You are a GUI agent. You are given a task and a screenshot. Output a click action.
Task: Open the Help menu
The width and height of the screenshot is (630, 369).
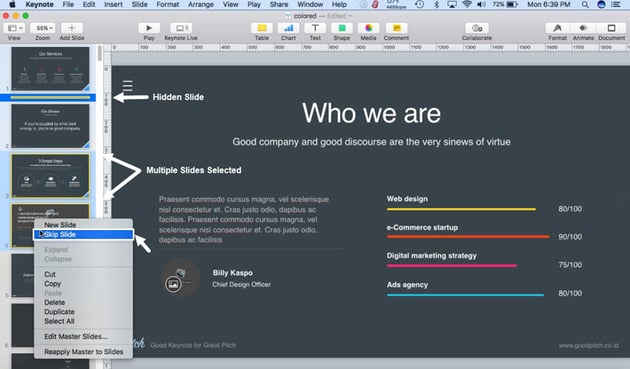[339, 4]
